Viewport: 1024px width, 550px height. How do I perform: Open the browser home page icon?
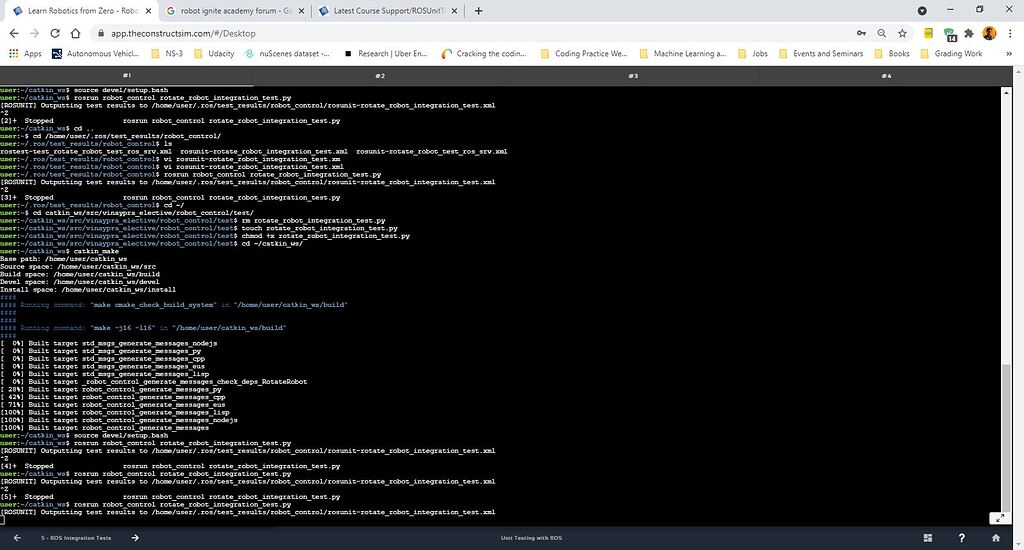coord(76,33)
